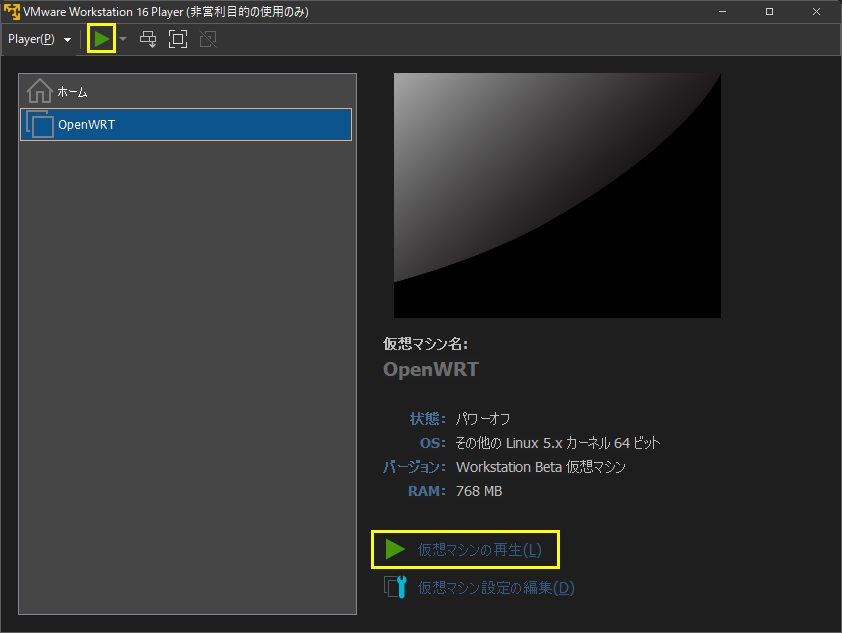Click その他の Linux 5.x カーネル OS text
The image size is (842, 633).
(x=557, y=443)
